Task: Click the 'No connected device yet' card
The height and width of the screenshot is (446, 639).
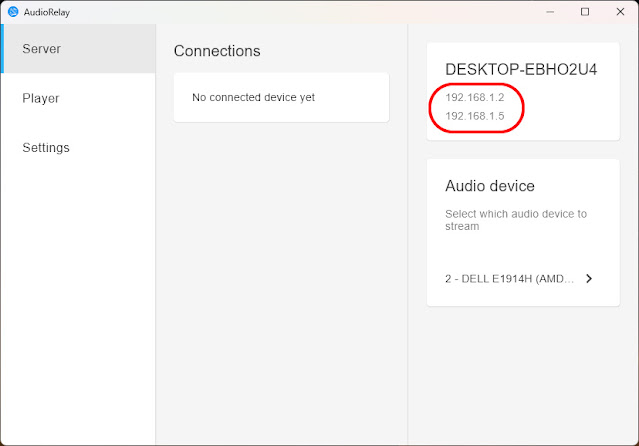Action: 281,98
